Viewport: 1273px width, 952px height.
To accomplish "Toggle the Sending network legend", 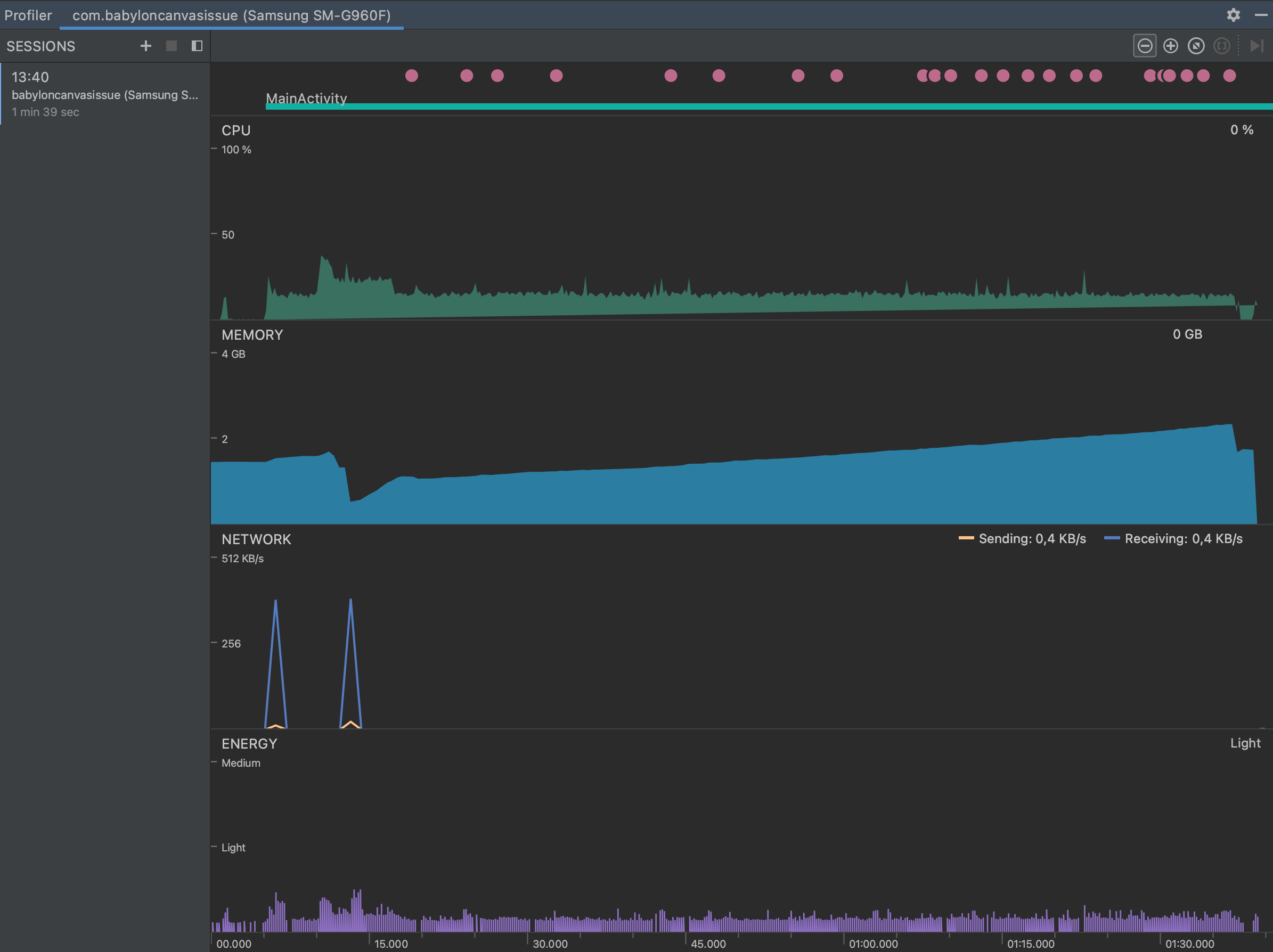I will (1022, 539).
